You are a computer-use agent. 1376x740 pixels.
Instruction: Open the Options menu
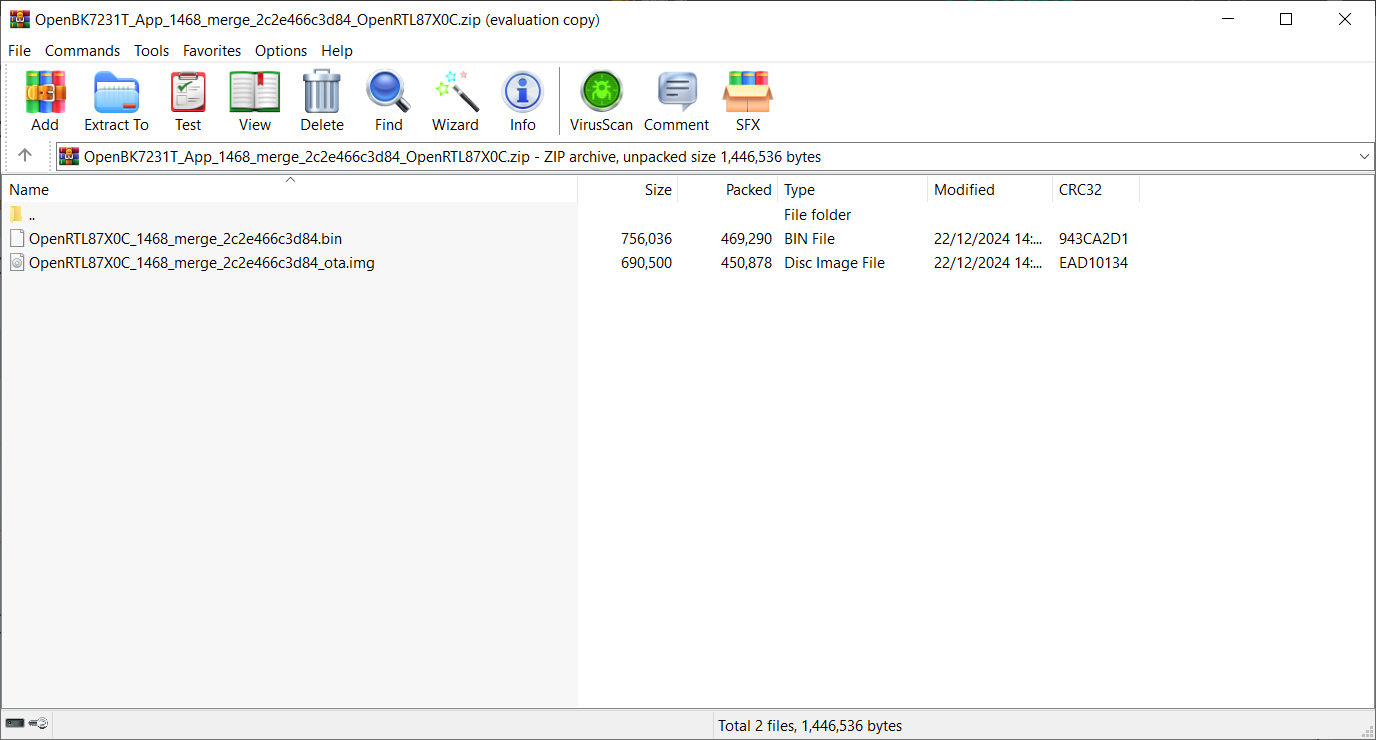pos(281,50)
